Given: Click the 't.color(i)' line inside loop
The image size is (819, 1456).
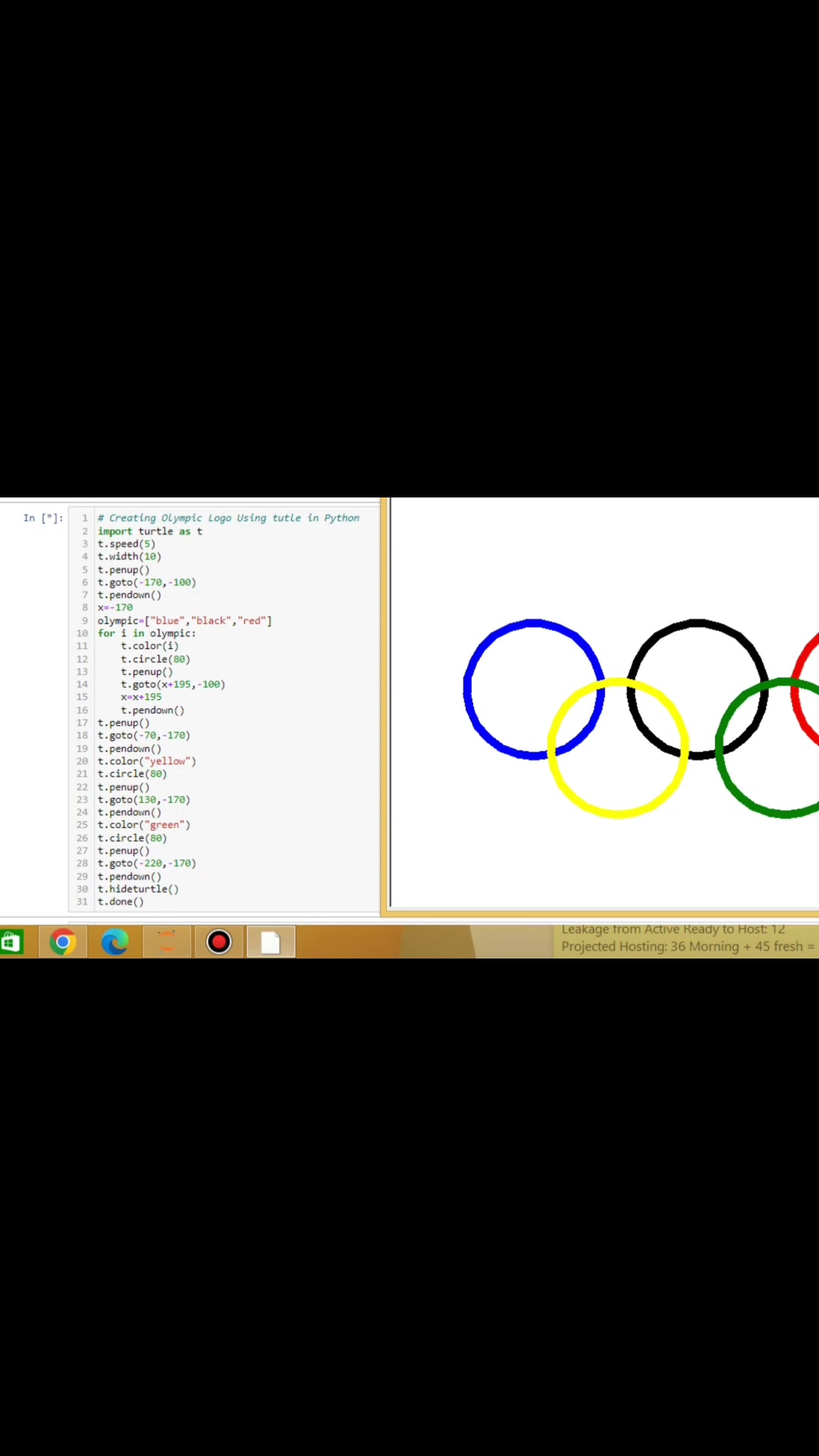Looking at the screenshot, I should pyautogui.click(x=149, y=646).
